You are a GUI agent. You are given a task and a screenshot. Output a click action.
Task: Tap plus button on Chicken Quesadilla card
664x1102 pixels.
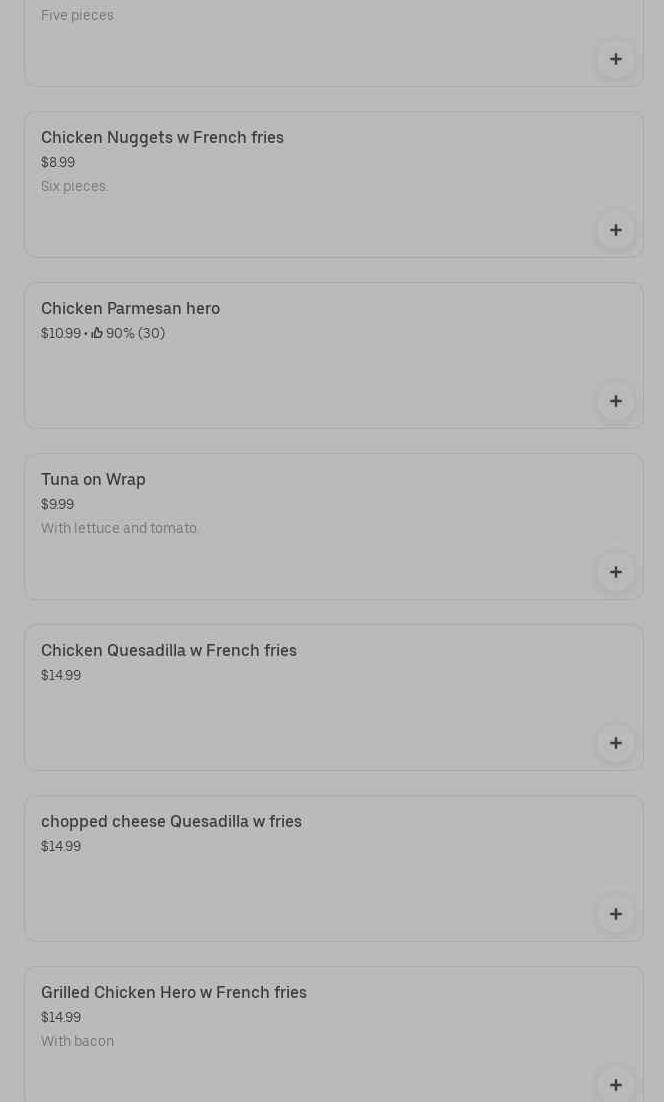pyautogui.click(x=615, y=743)
